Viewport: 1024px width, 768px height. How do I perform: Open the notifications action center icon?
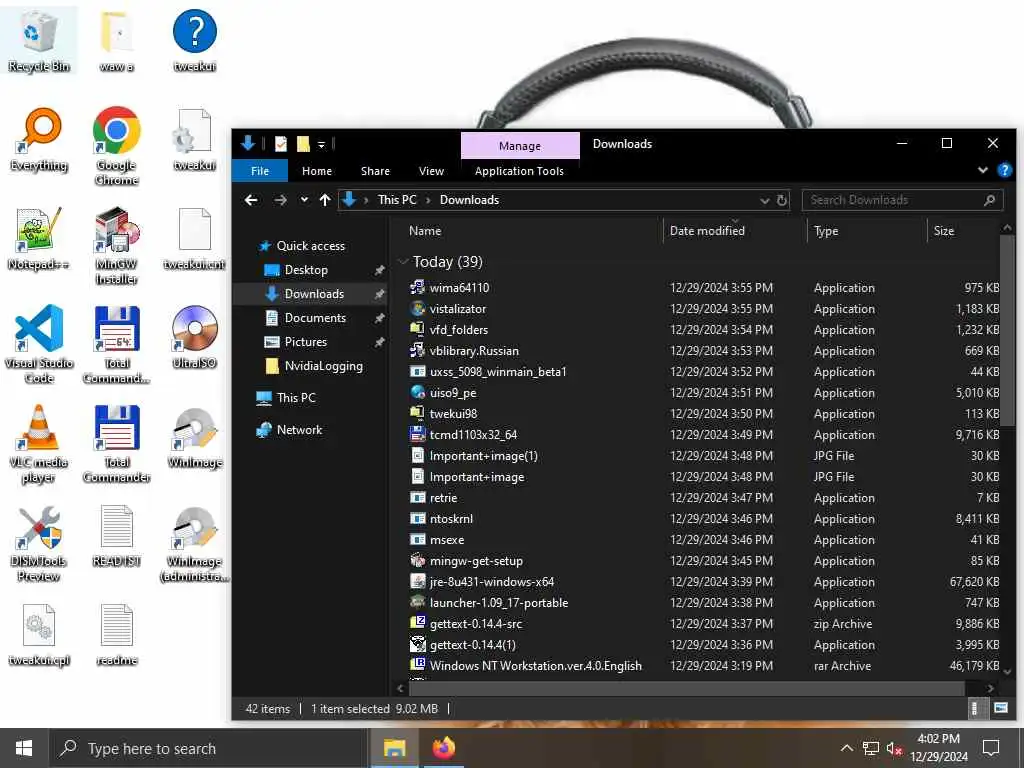991,748
